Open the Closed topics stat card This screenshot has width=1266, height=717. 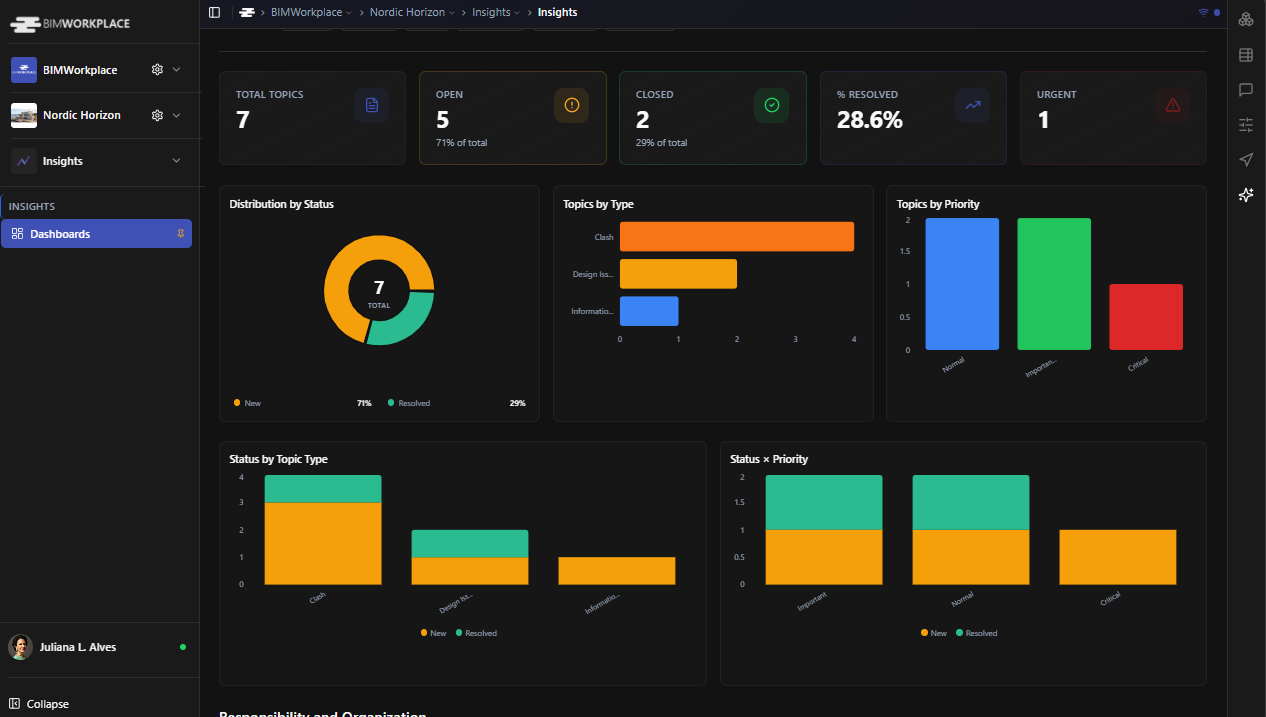coord(713,118)
